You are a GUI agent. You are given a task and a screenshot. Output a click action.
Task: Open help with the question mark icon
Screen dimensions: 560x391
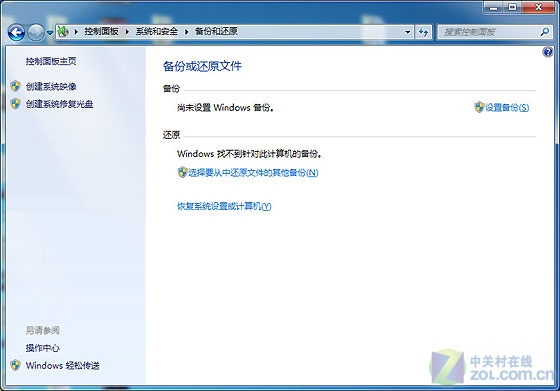point(548,52)
